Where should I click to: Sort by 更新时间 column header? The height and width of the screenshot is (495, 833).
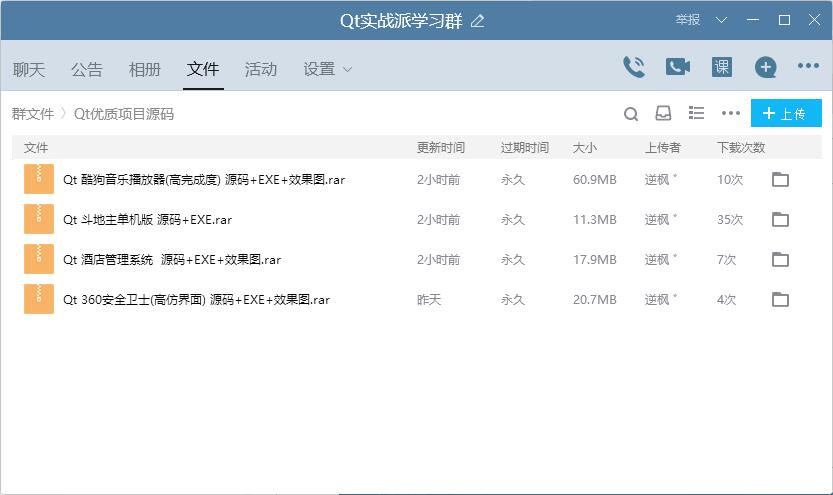440,147
